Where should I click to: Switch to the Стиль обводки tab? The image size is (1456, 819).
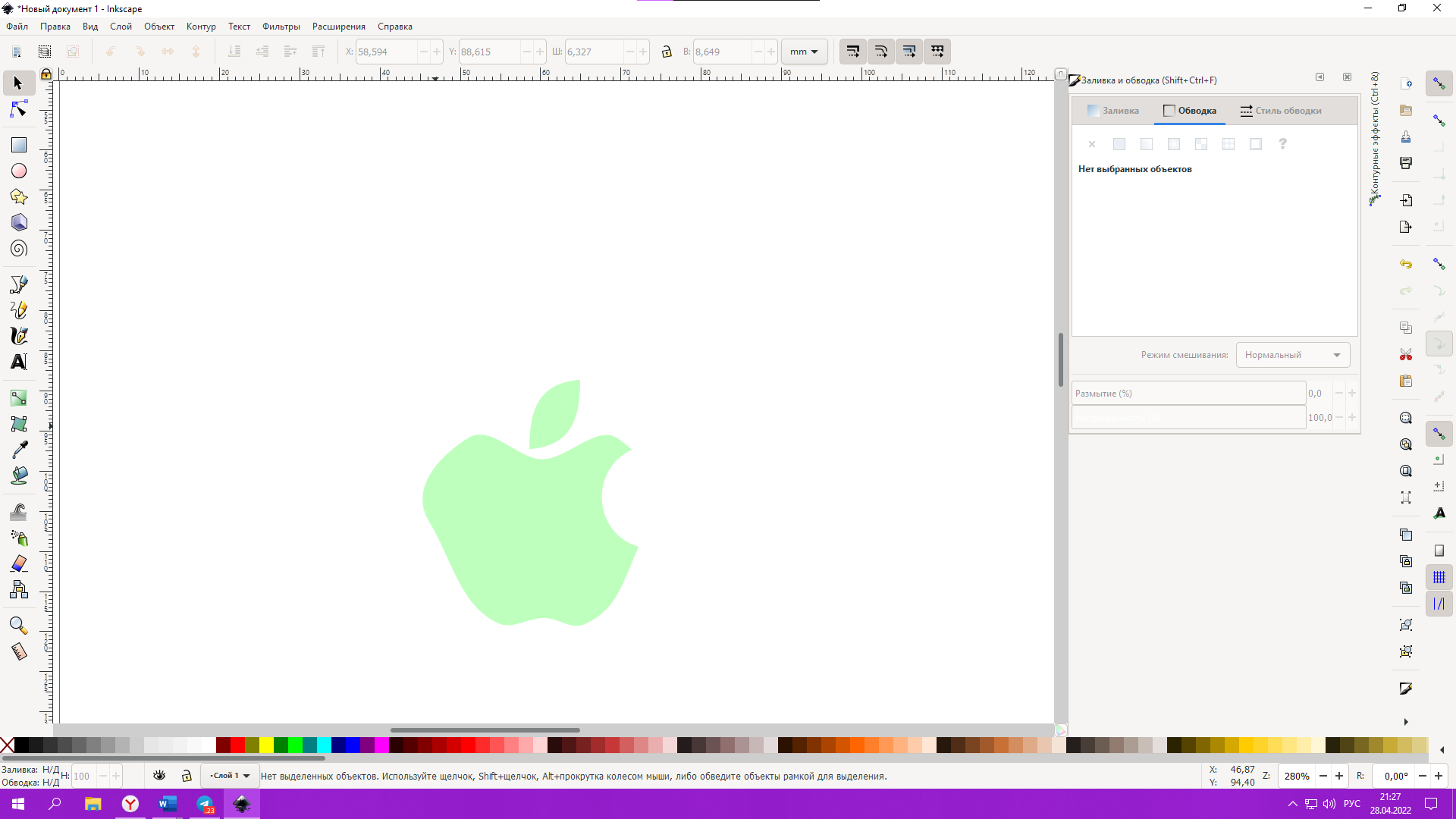[1281, 111]
